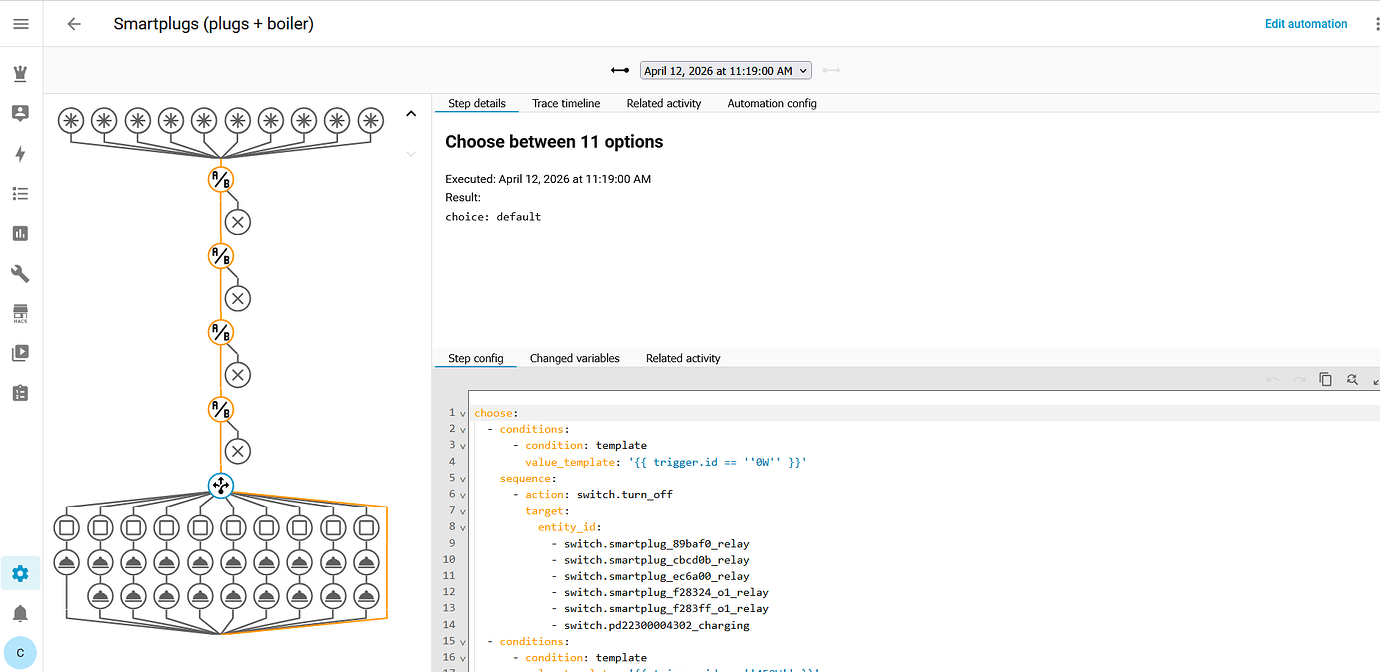Open the wrench tools sidebar icon
The height and width of the screenshot is (672, 1380).
[x=20, y=273]
